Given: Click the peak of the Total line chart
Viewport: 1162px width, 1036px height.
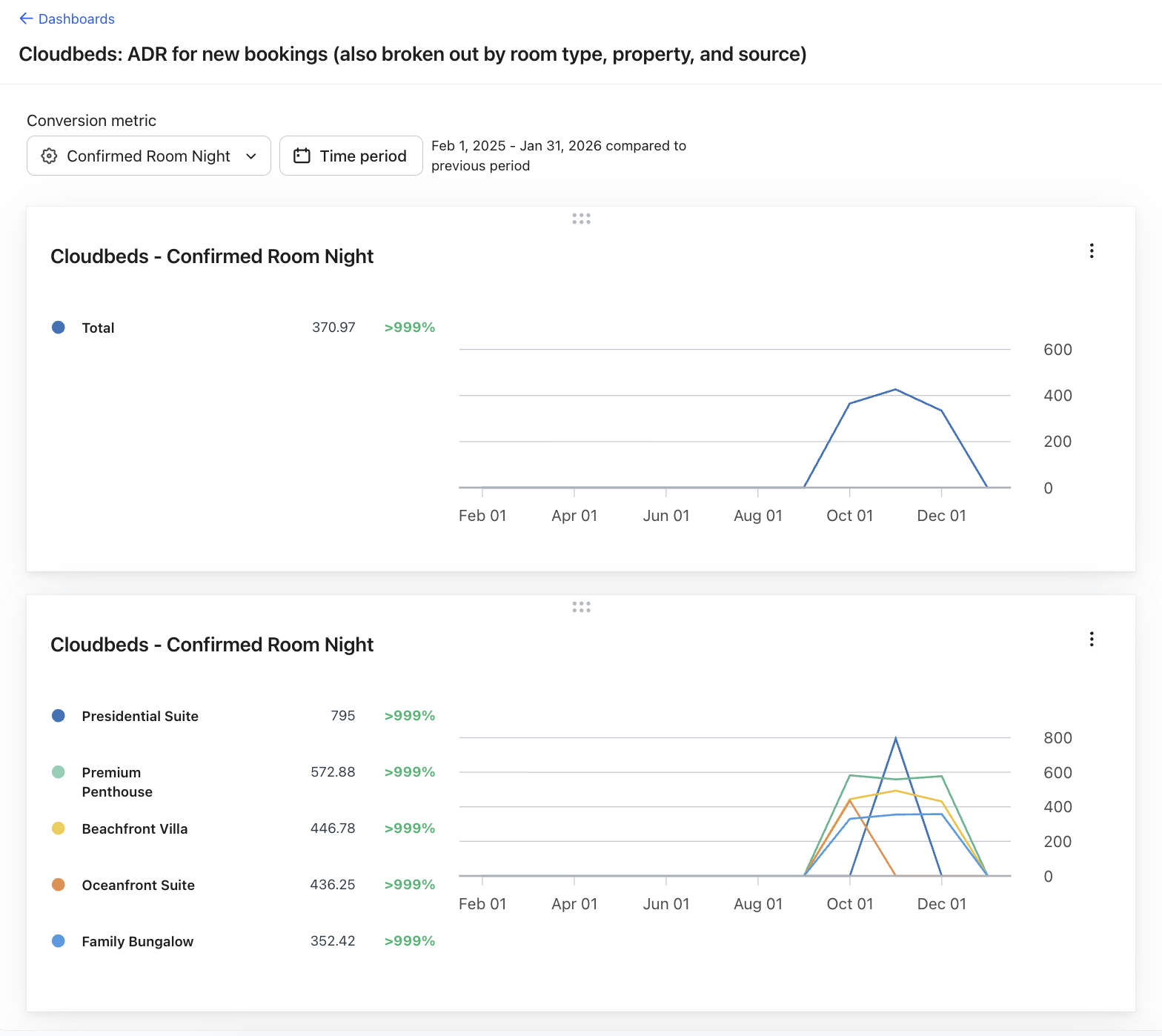Looking at the screenshot, I should click(895, 389).
